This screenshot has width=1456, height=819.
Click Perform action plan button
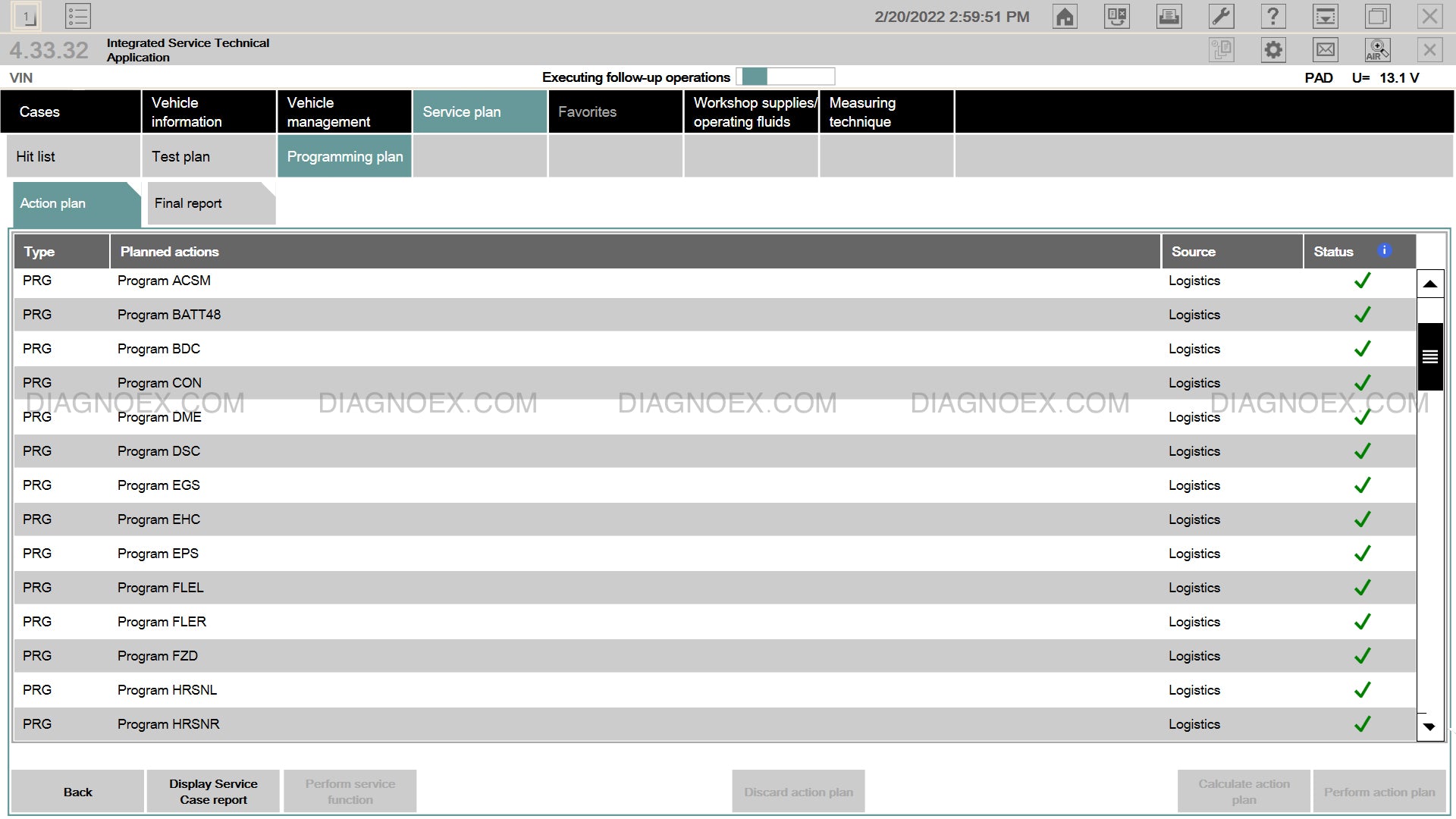pos(1379,792)
